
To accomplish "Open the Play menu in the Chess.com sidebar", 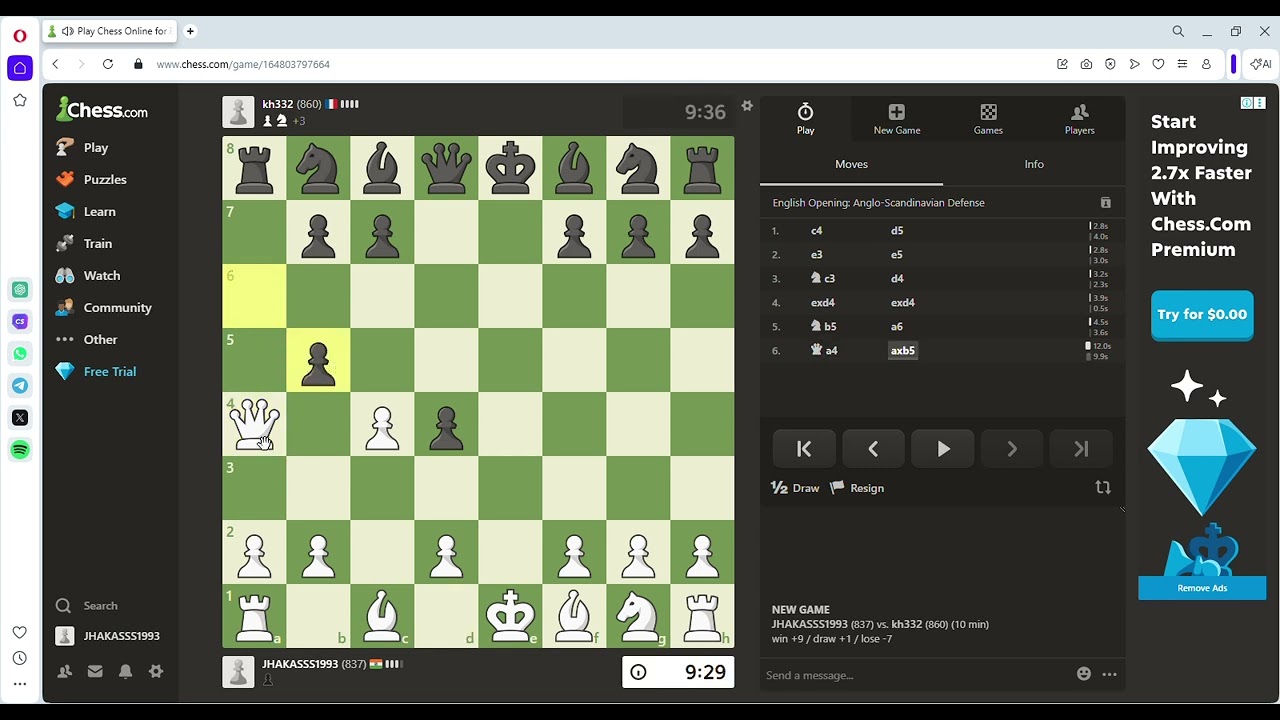I will click(82, 147).
